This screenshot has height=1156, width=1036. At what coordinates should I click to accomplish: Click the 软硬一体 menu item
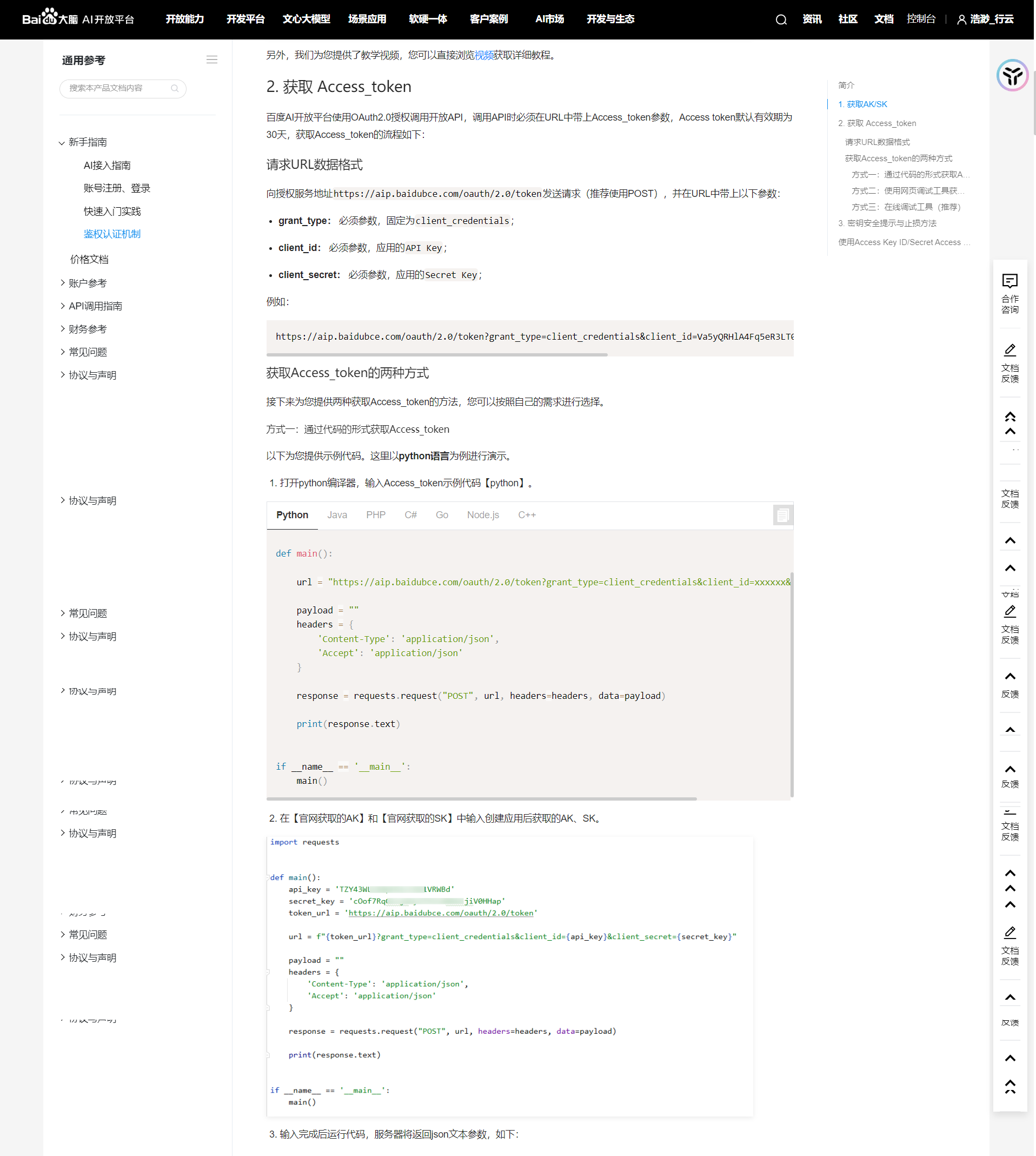(428, 19)
